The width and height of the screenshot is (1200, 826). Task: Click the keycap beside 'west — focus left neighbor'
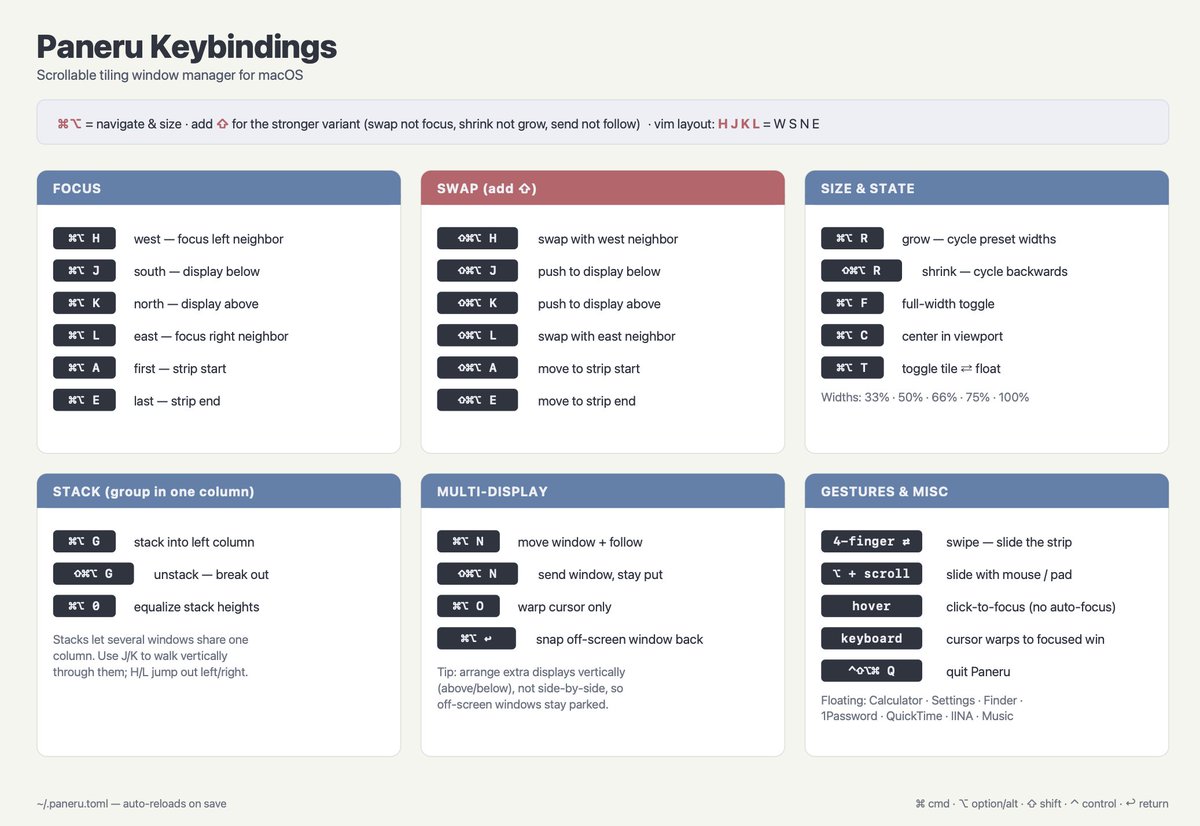(84, 238)
